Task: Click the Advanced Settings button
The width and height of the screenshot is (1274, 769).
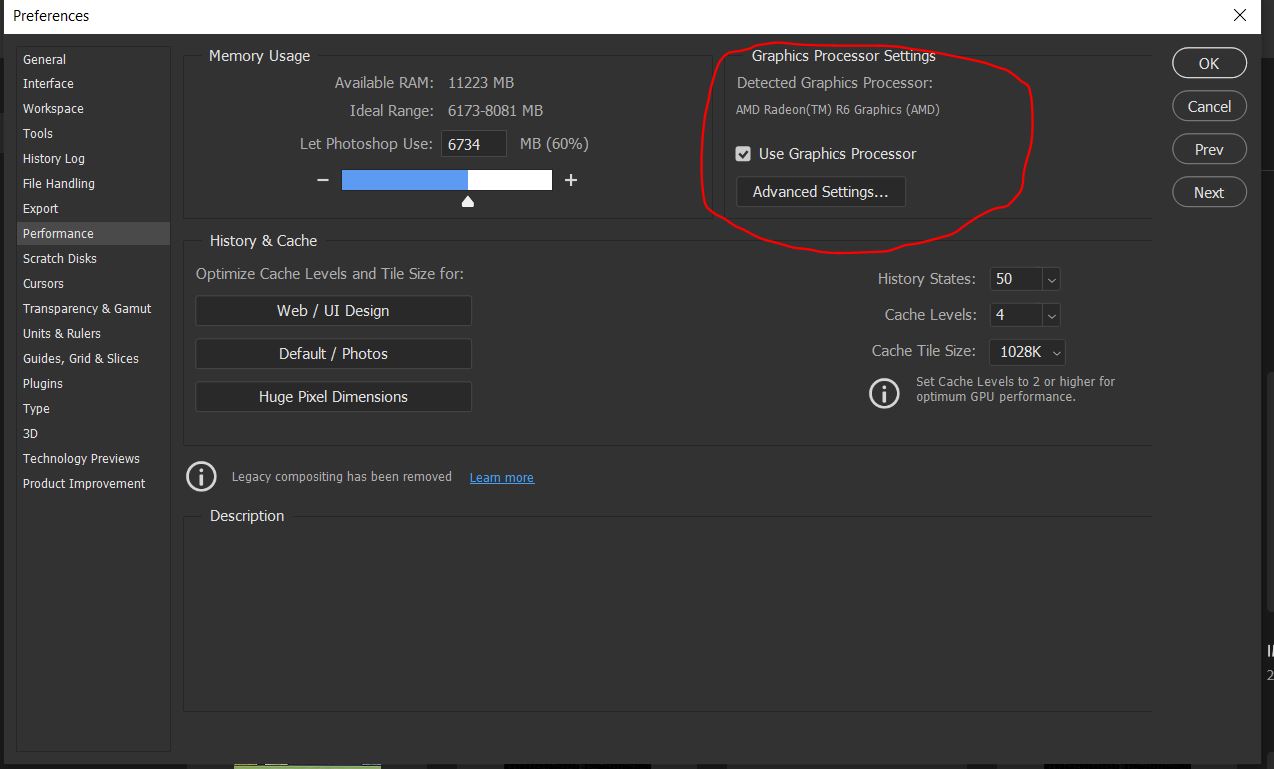Action: click(820, 191)
